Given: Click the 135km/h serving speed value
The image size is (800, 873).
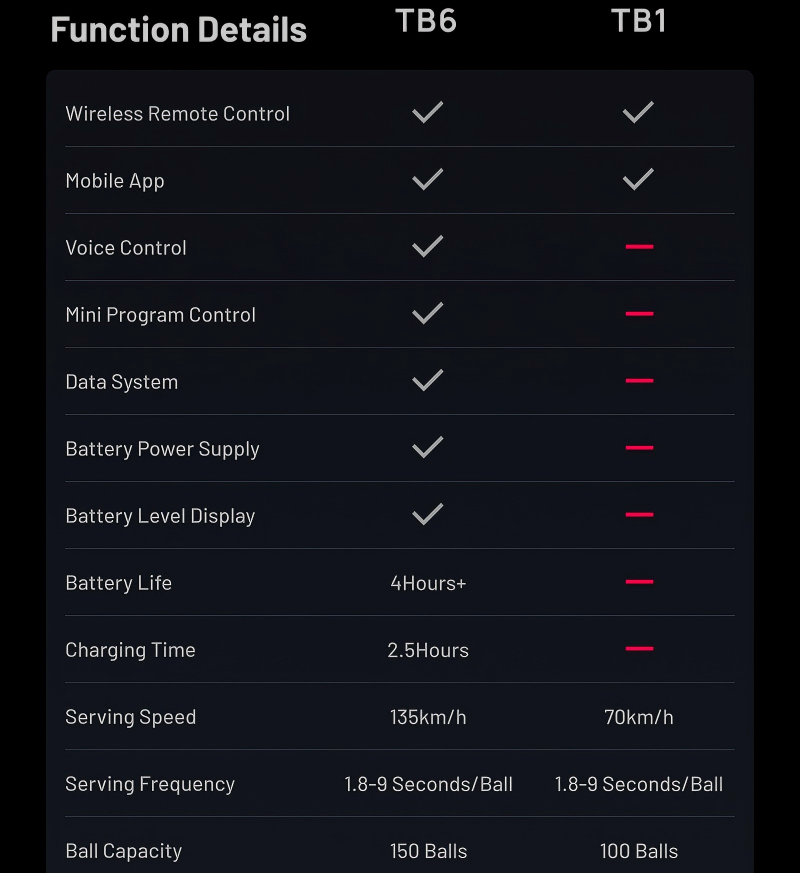Looking at the screenshot, I should (x=428, y=717).
